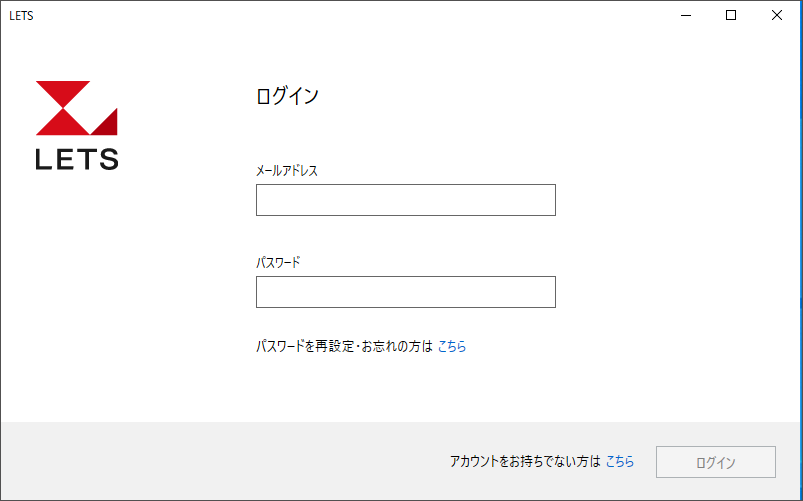Click the パスワード field label

[278, 263]
